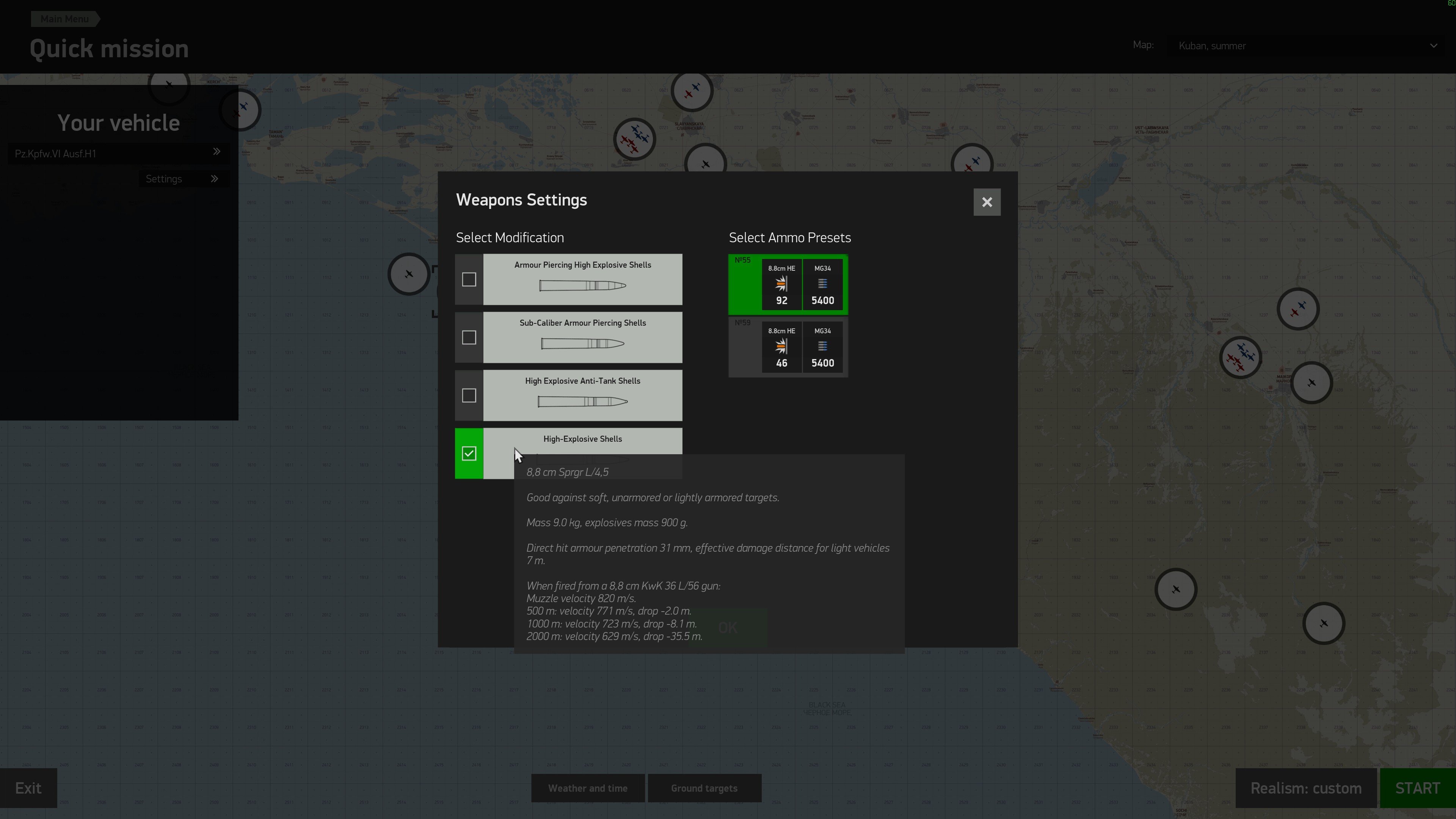Viewport: 1456px width, 819px height.
Task: Click the Select Ammo Presets heading
Action: (x=789, y=237)
